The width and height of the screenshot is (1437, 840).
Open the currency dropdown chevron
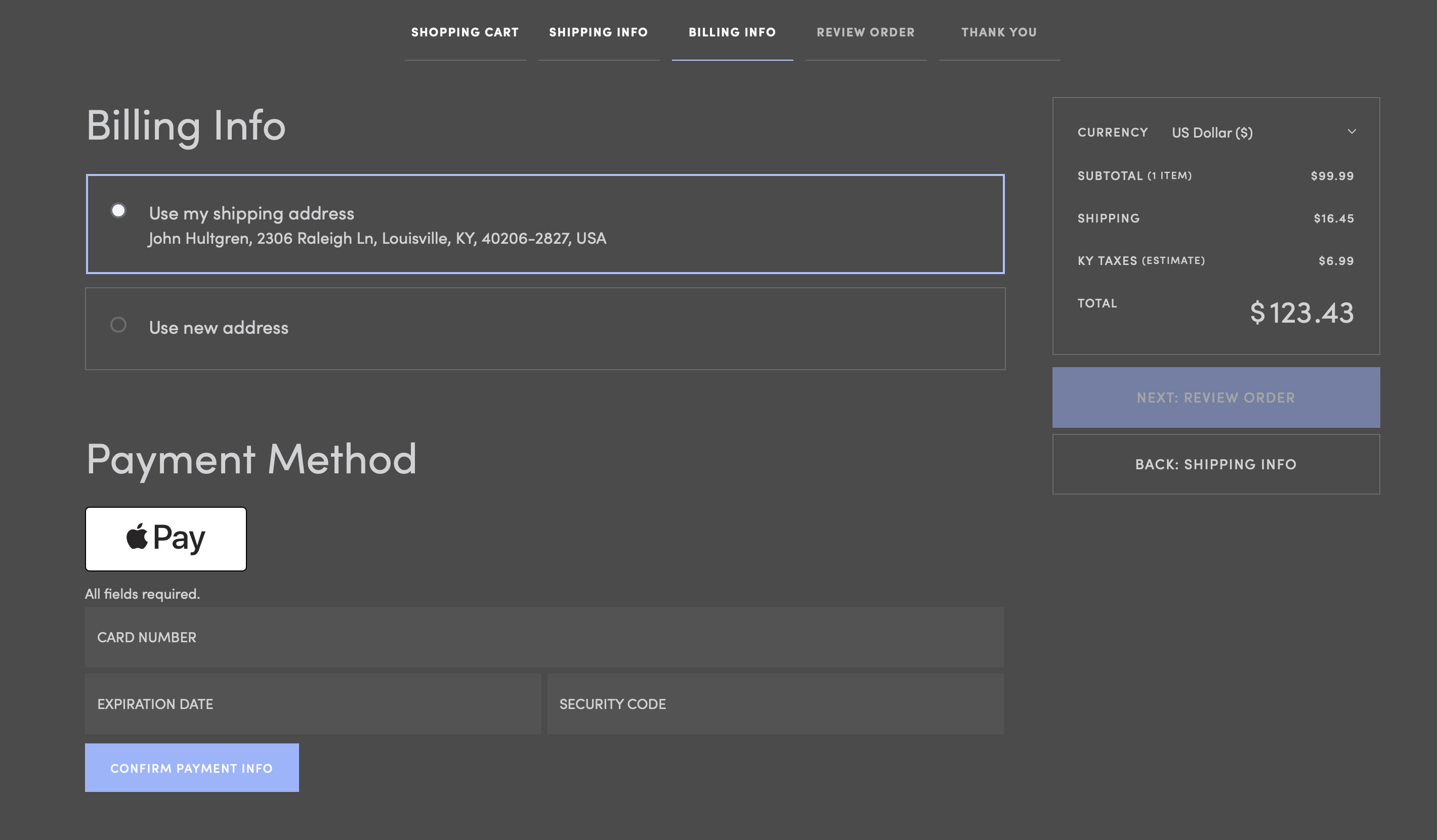click(1351, 131)
